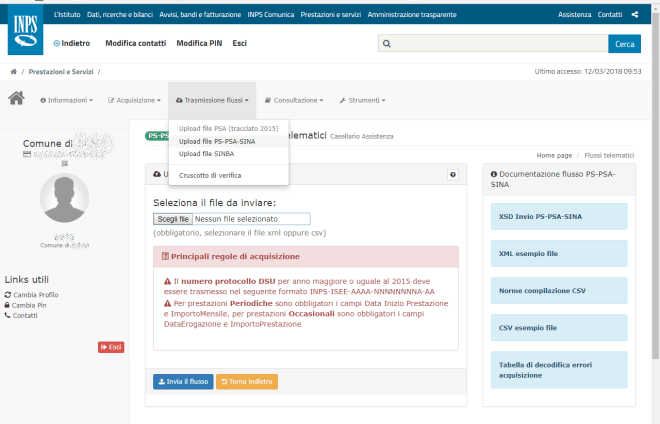Open XSD Invio PS-PSA-SINA document
This screenshot has height=424, width=660.
(x=559, y=217)
